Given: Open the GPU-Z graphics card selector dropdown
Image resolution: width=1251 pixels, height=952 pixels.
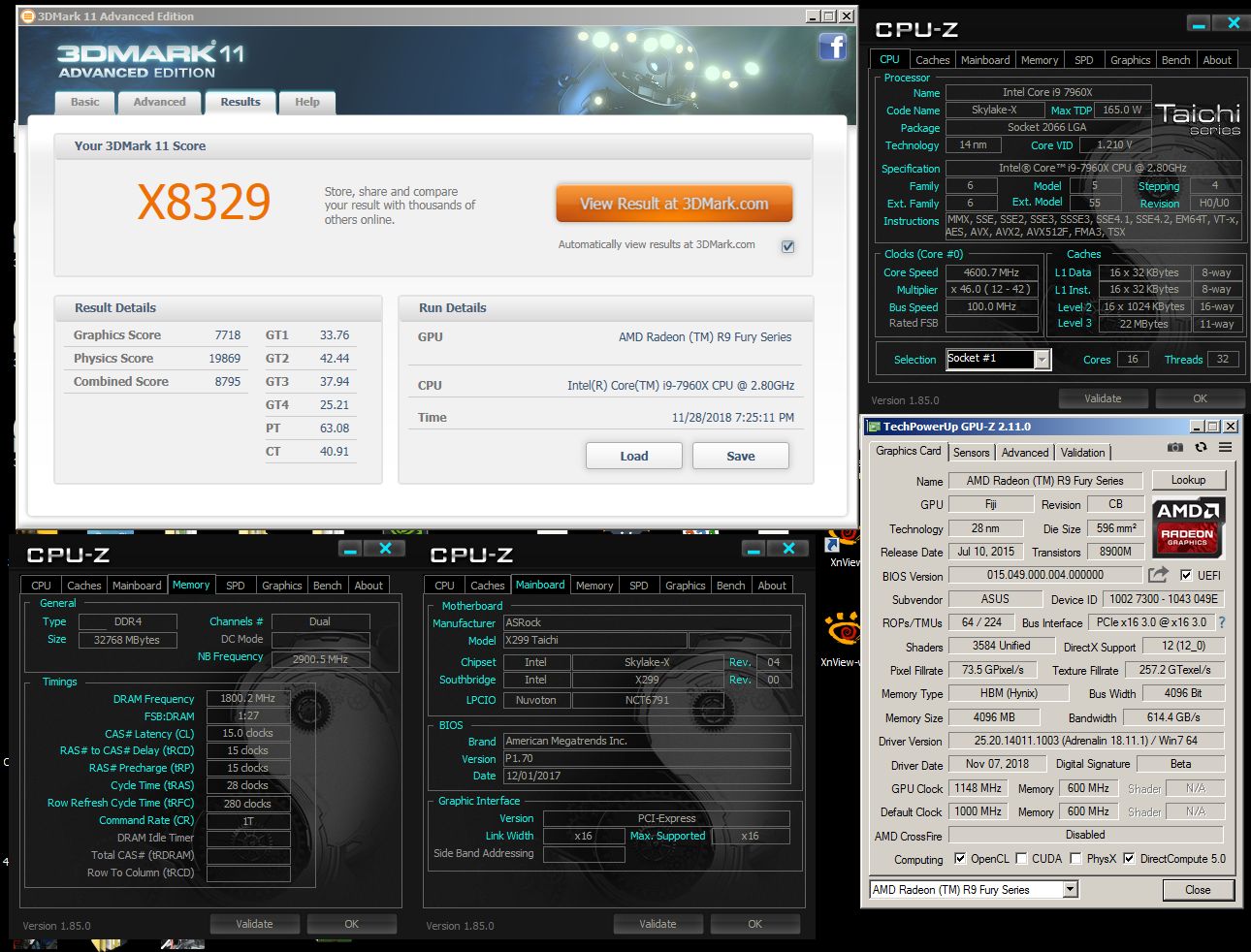Looking at the screenshot, I should pos(1070,890).
